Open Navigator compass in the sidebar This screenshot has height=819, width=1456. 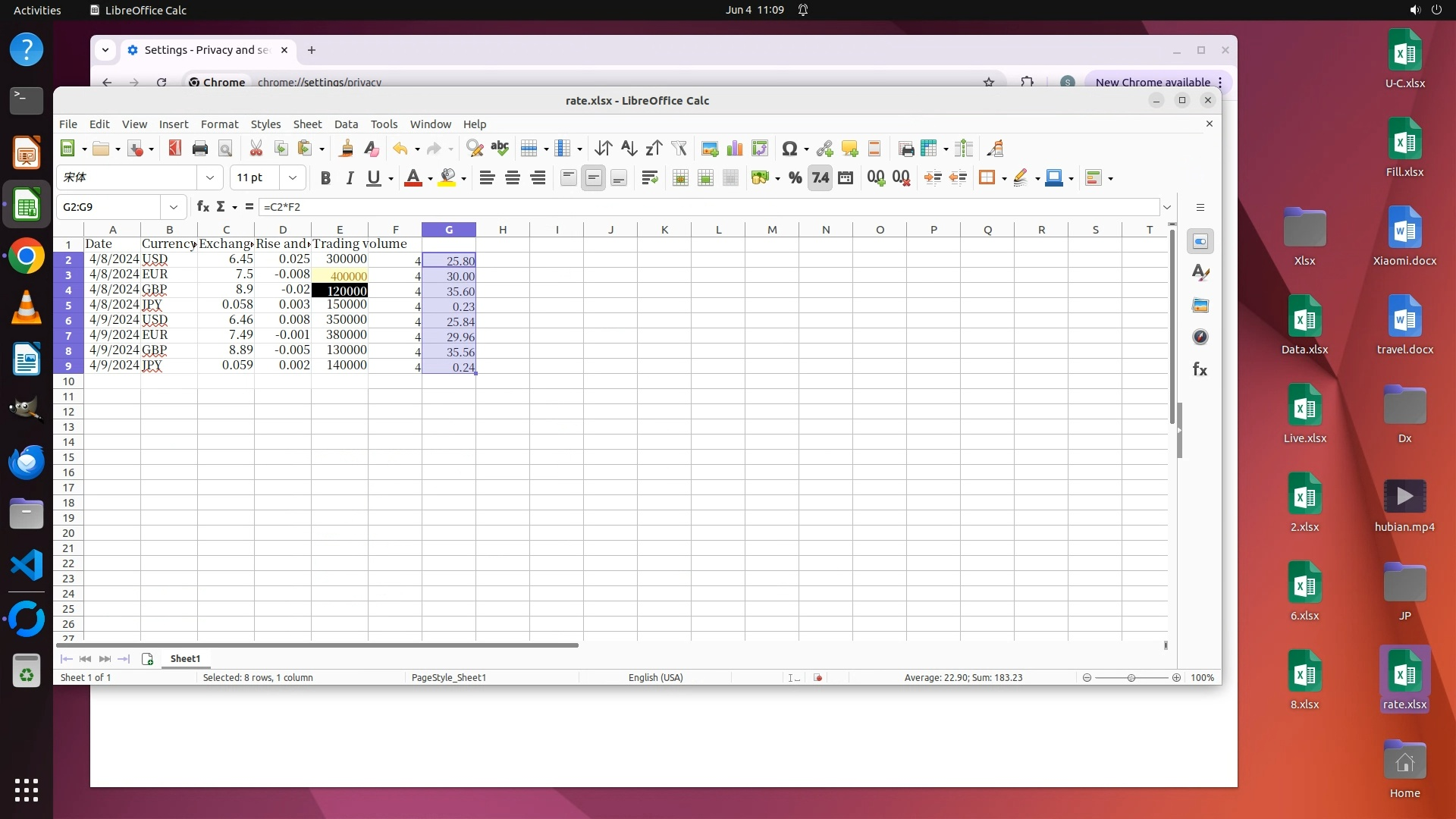pos(1200,337)
